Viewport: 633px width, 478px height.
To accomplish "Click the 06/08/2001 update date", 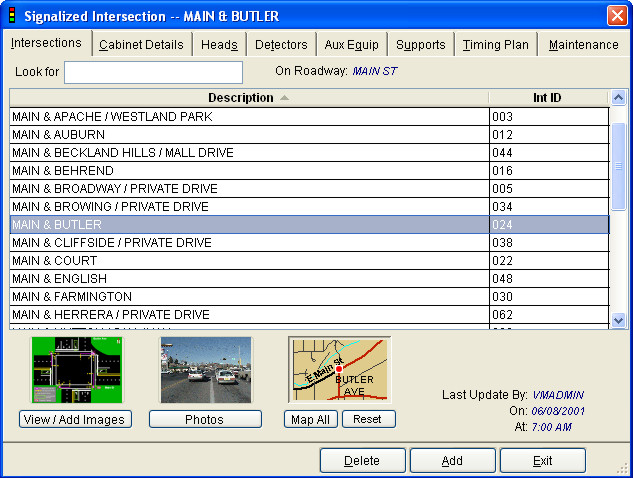I will click(558, 411).
